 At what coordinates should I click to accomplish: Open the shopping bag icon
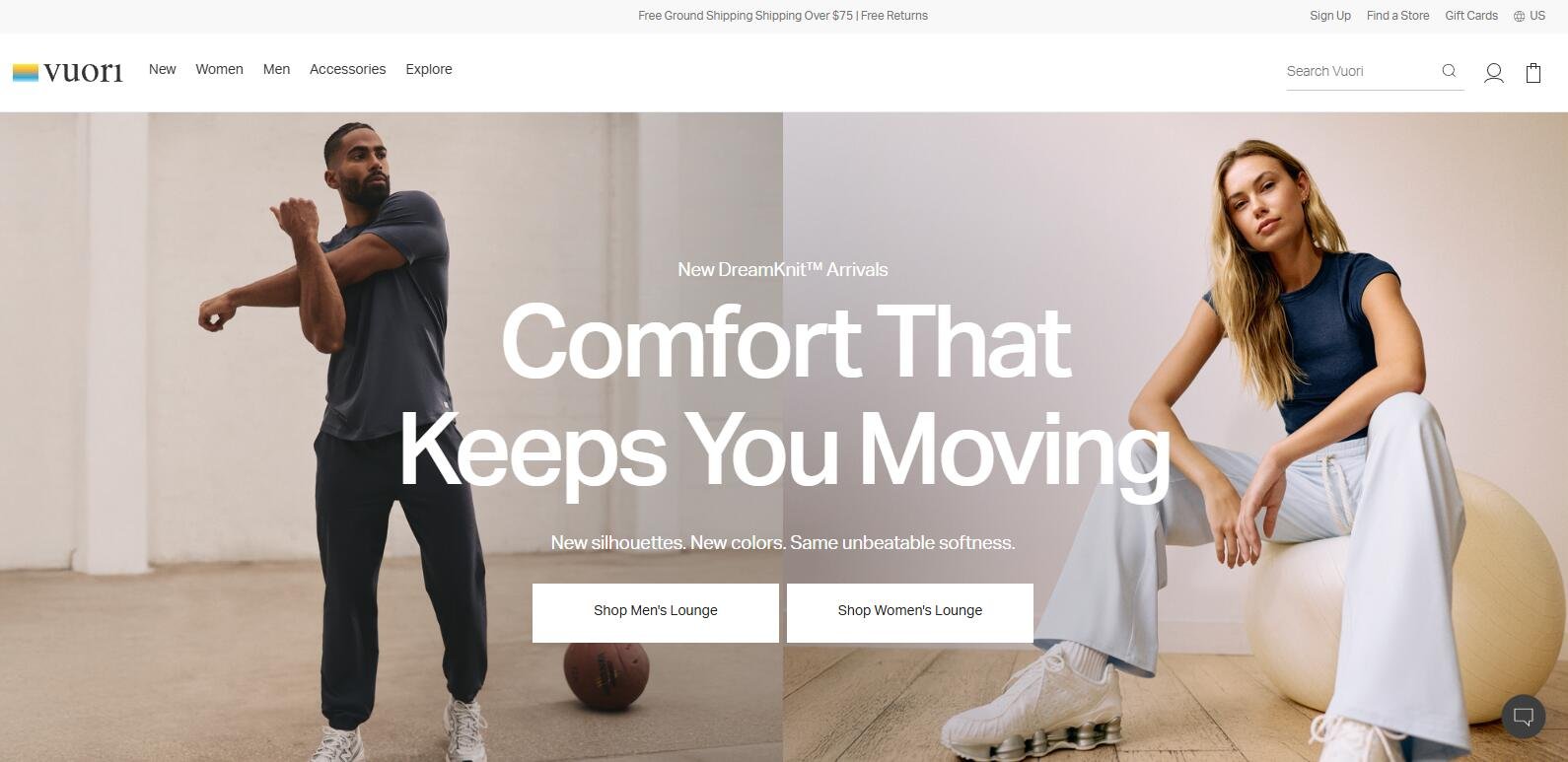pos(1533,73)
